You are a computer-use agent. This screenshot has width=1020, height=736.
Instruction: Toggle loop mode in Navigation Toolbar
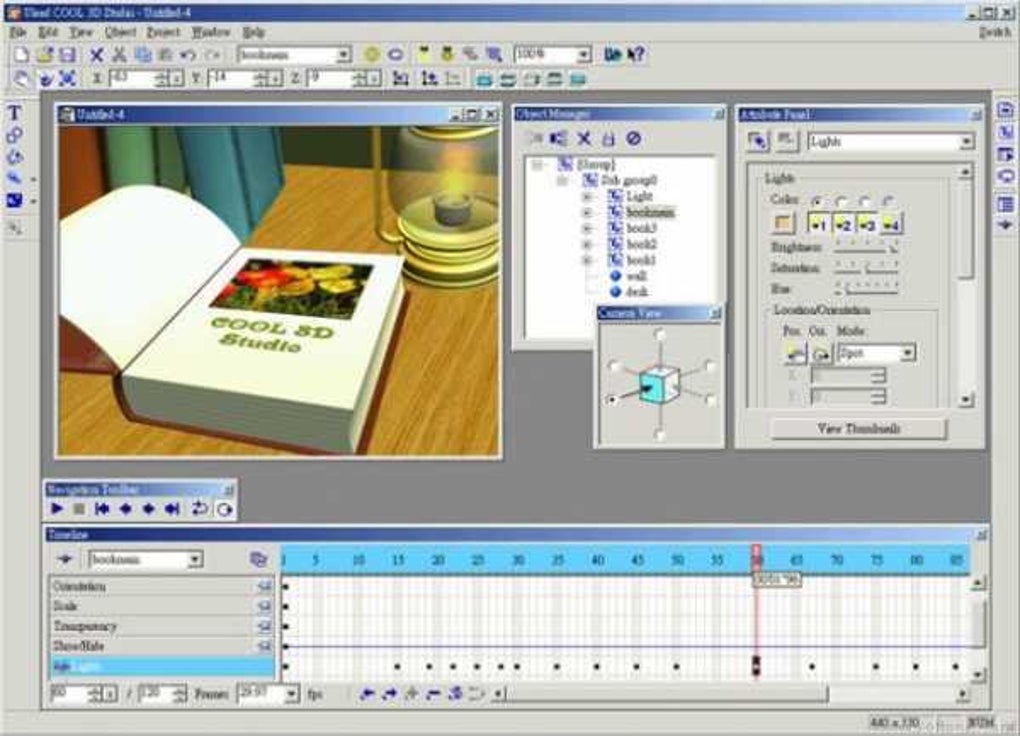pyautogui.click(x=199, y=508)
